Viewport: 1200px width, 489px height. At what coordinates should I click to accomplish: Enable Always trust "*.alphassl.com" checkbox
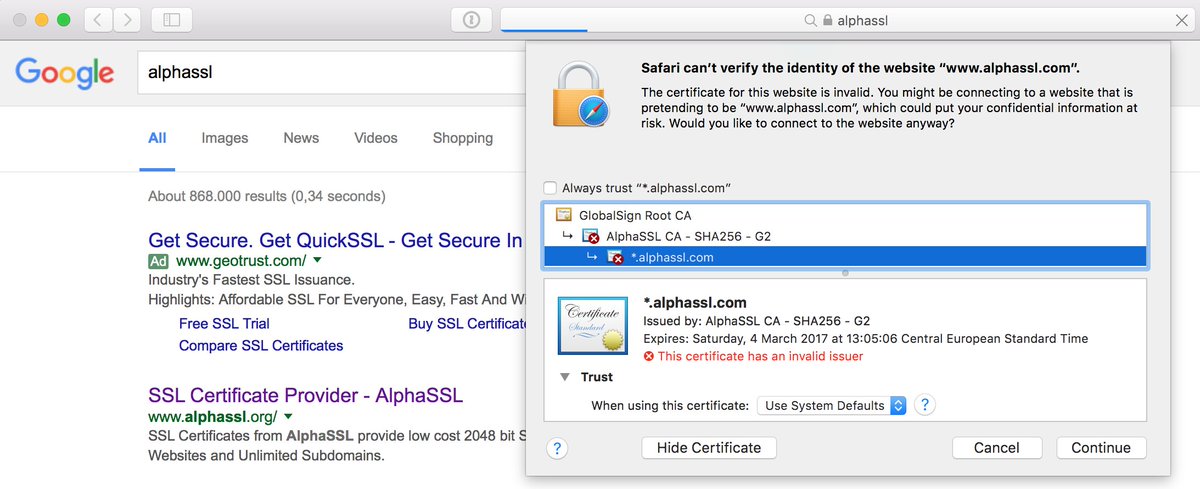click(550, 188)
